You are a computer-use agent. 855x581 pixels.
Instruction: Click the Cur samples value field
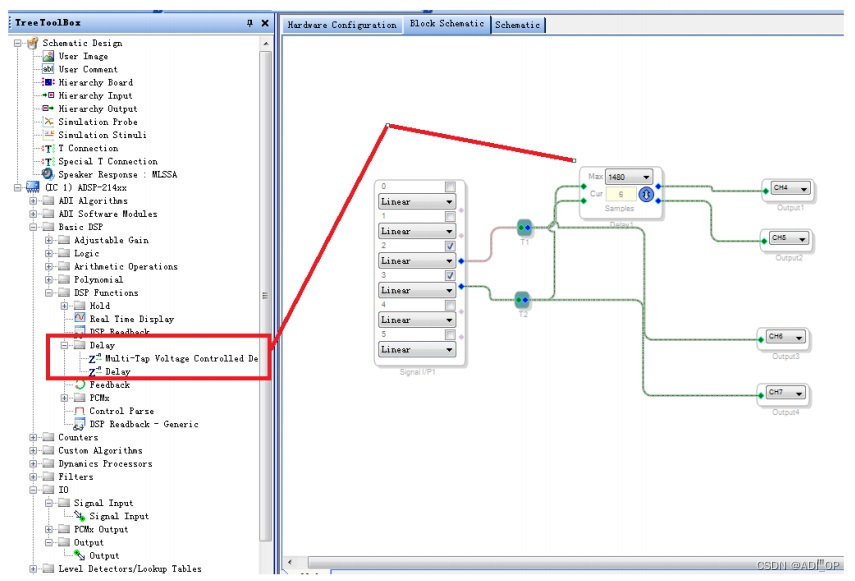[x=621, y=194]
